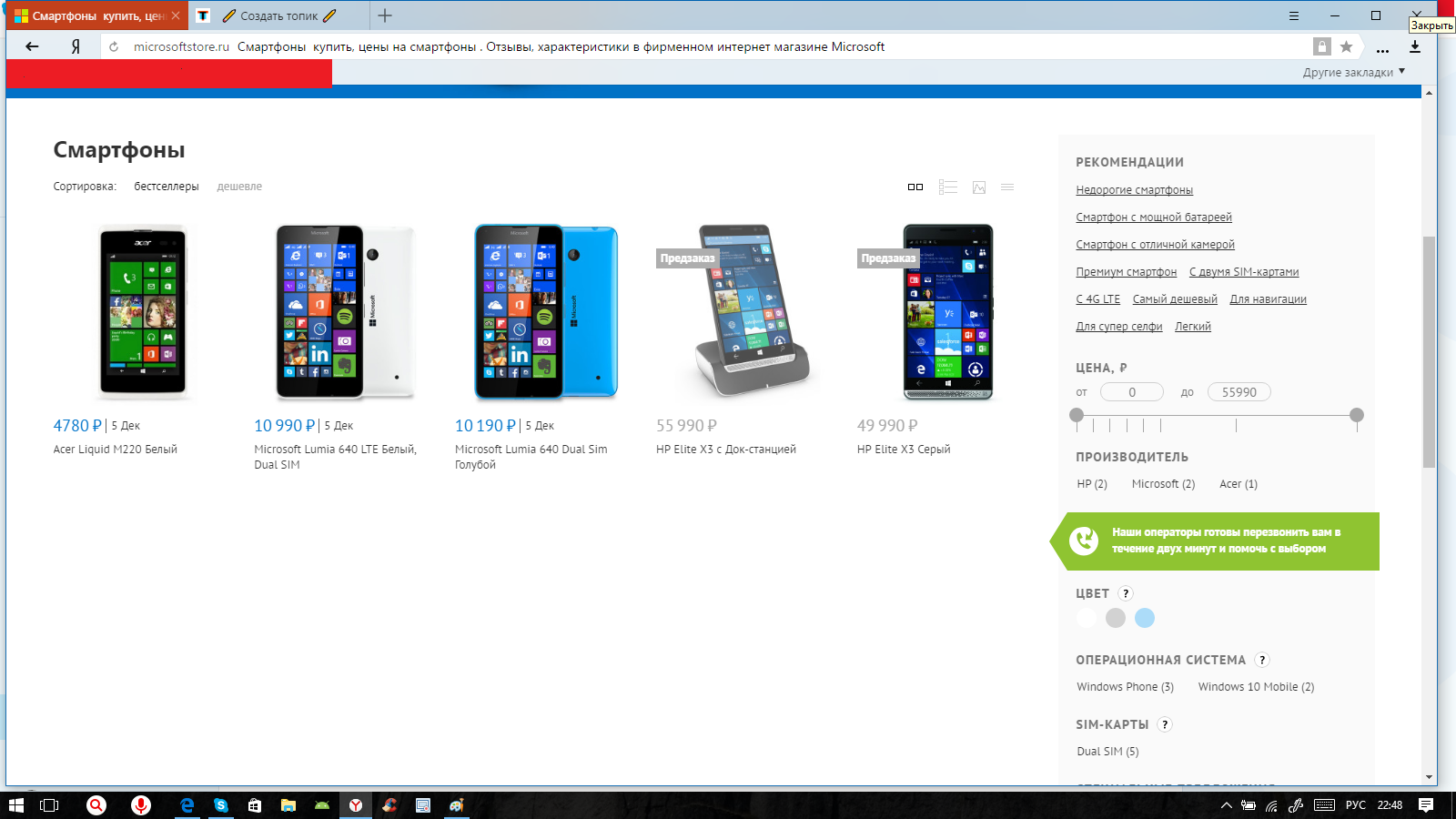This screenshot has width=1456, height=819.
Task: Sort smartphones by 'бестселлеры'
Action: [167, 187]
